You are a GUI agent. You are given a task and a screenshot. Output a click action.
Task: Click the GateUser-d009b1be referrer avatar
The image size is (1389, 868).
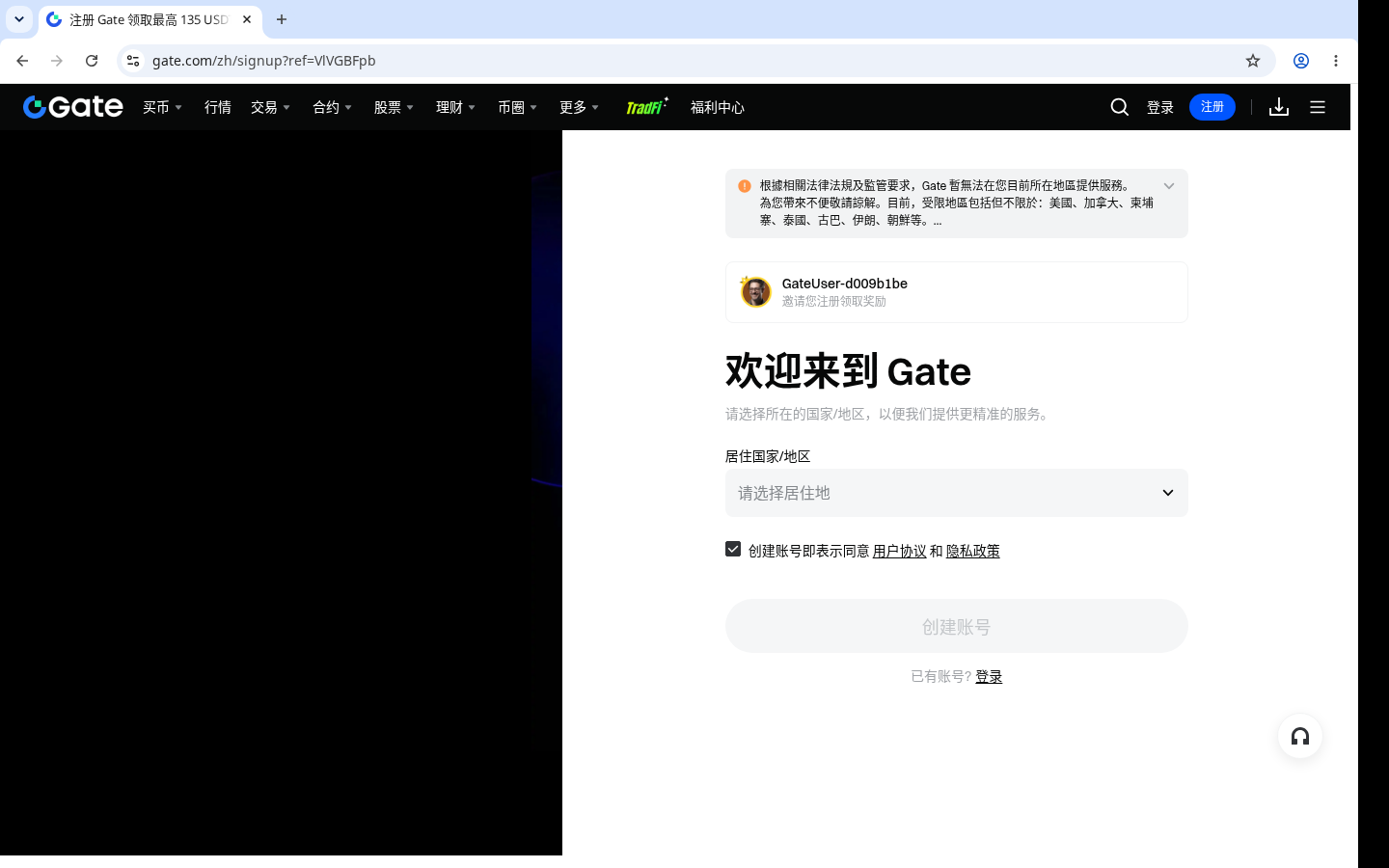coord(755,291)
